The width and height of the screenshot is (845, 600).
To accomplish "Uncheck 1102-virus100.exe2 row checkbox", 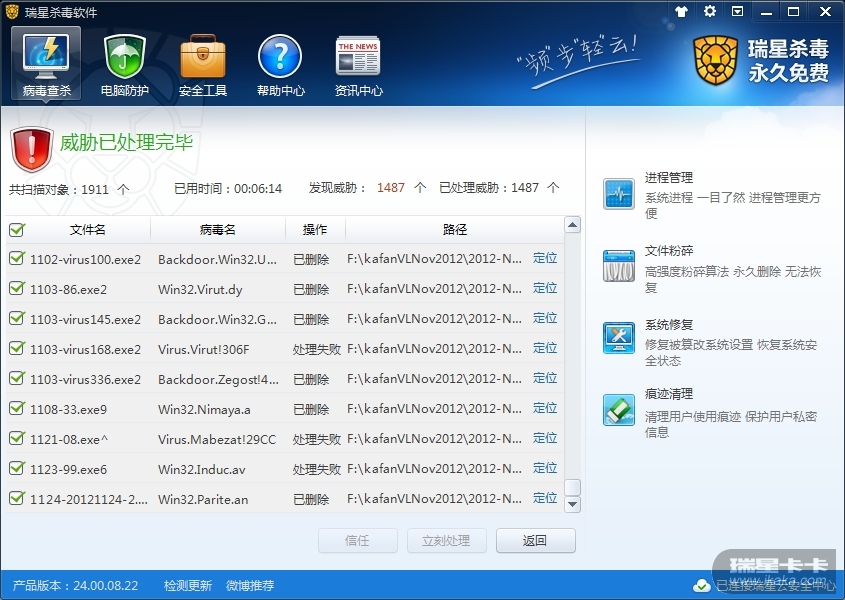I will (17, 258).
